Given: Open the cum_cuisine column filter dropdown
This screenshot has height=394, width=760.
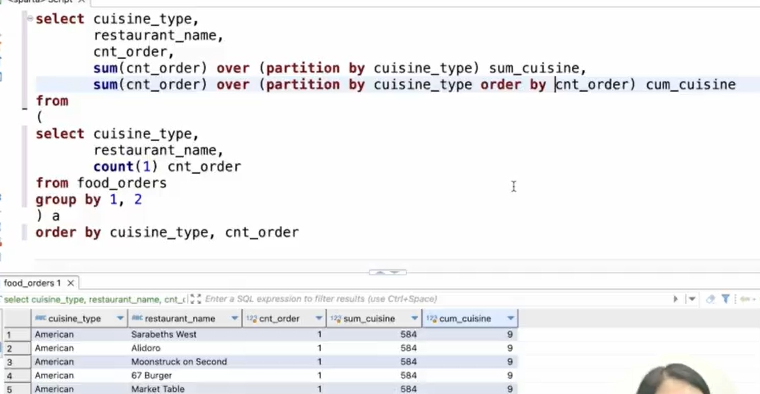Looking at the screenshot, I should click(510, 318).
